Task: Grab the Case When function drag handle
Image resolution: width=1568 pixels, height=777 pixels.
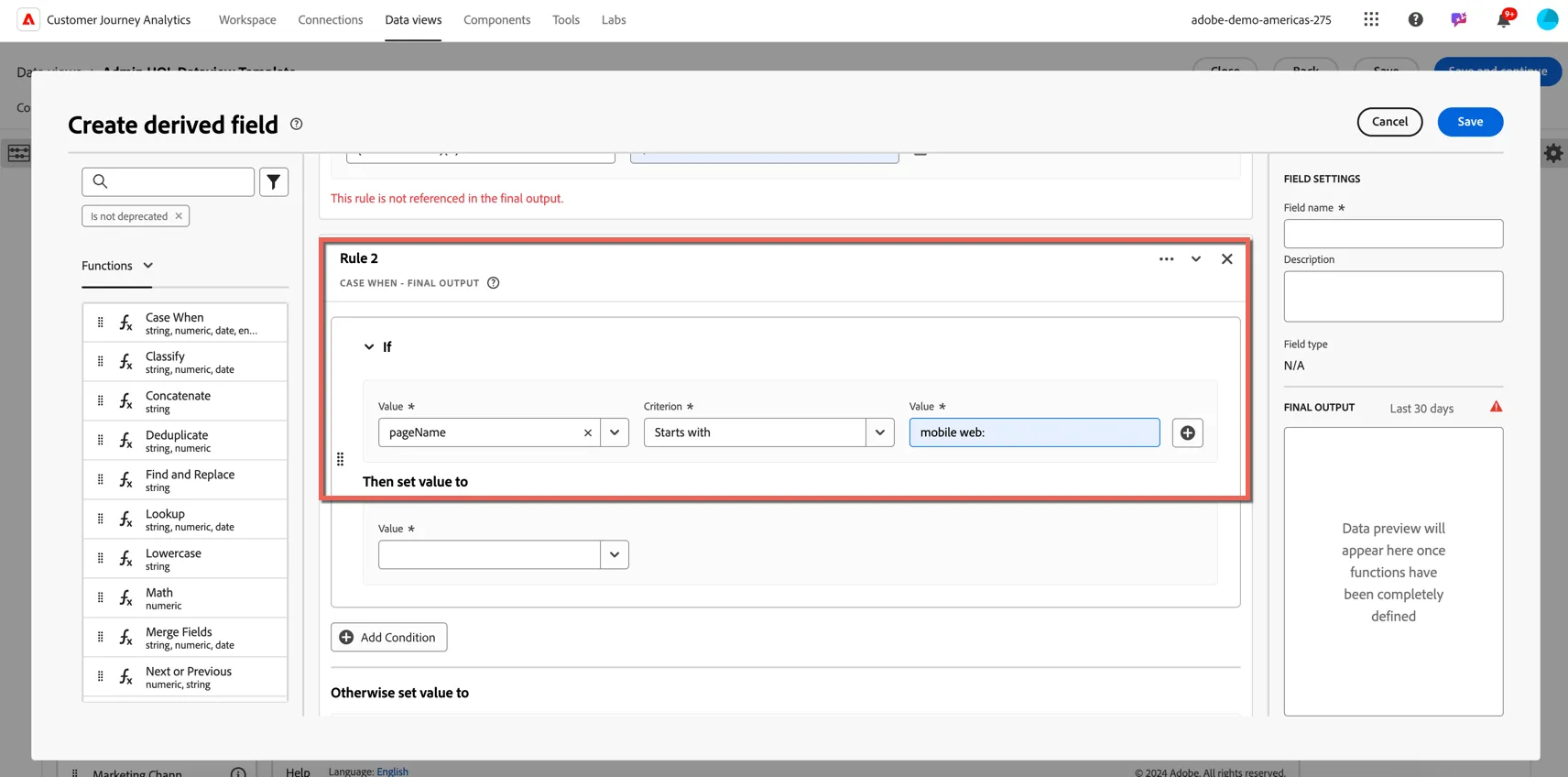Action: coord(101,323)
